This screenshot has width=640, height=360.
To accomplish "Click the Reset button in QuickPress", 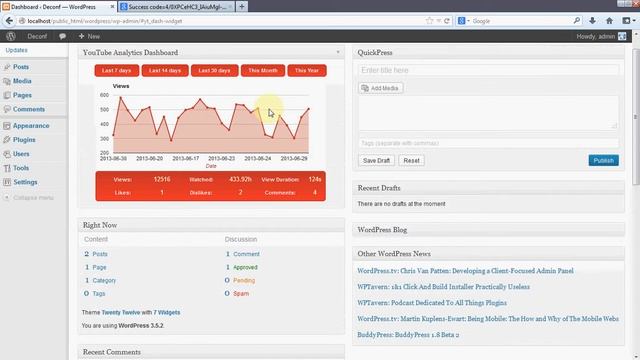I will pos(411,160).
